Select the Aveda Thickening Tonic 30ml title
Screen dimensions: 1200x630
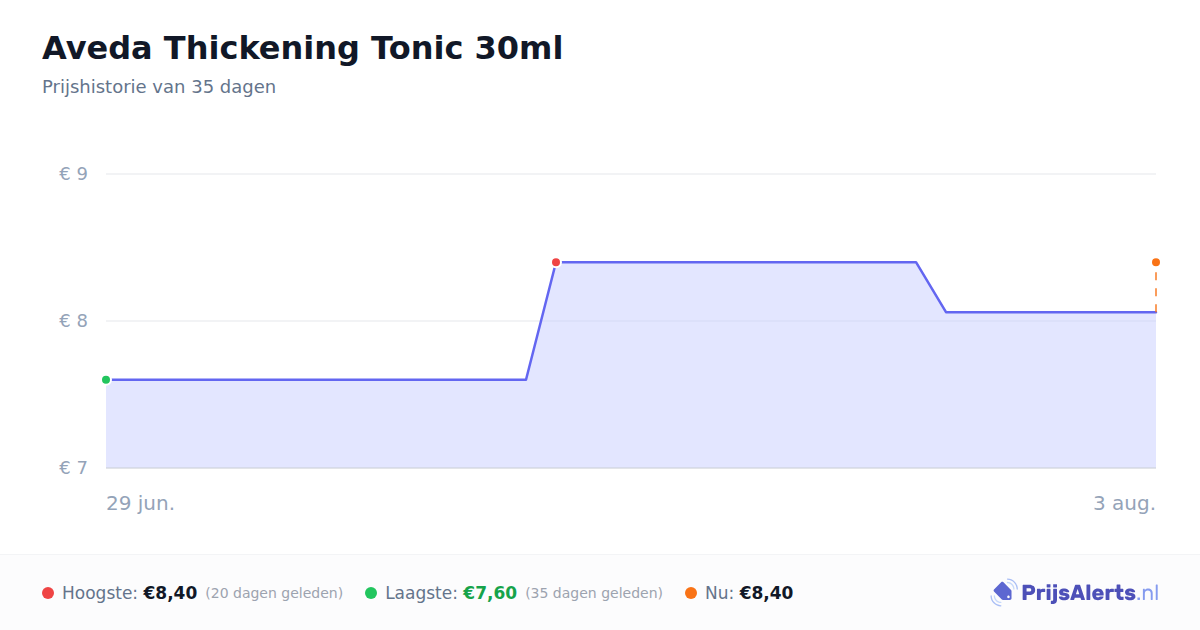pos(302,48)
